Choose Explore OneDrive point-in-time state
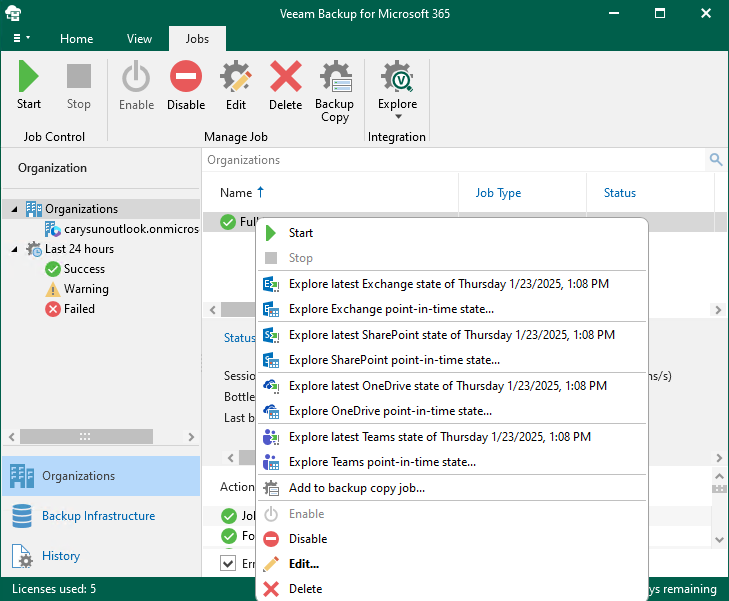Screen dimensions: 729x601 point(452,411)
